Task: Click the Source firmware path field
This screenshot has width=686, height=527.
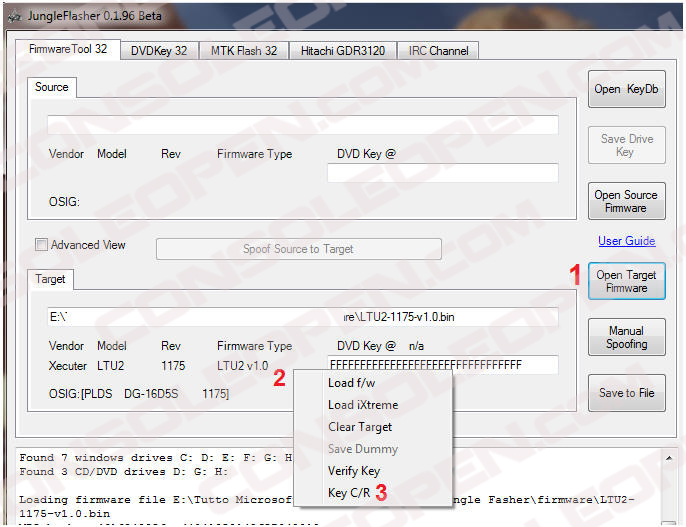Action: (303, 125)
